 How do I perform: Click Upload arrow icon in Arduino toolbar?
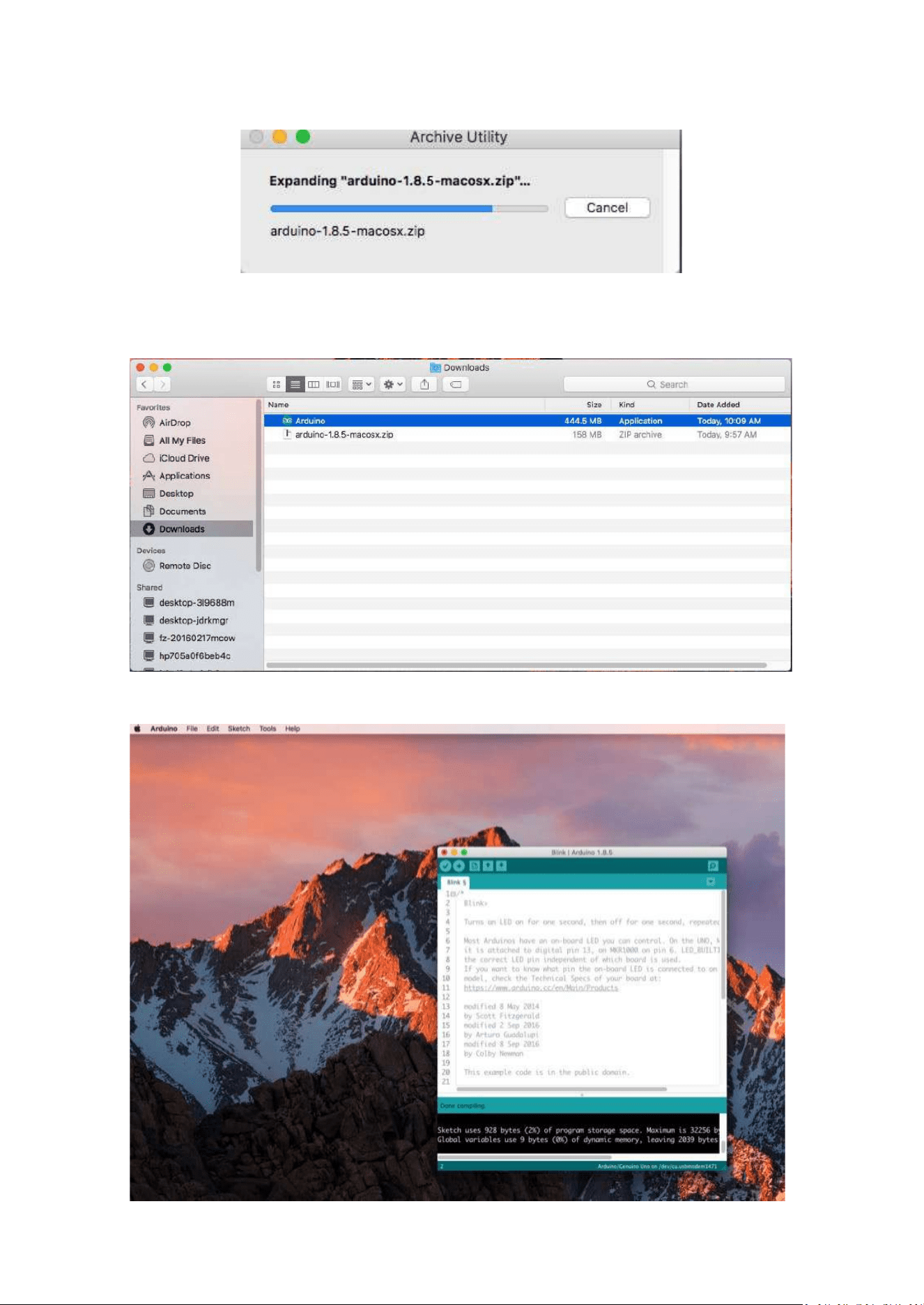pos(459,865)
